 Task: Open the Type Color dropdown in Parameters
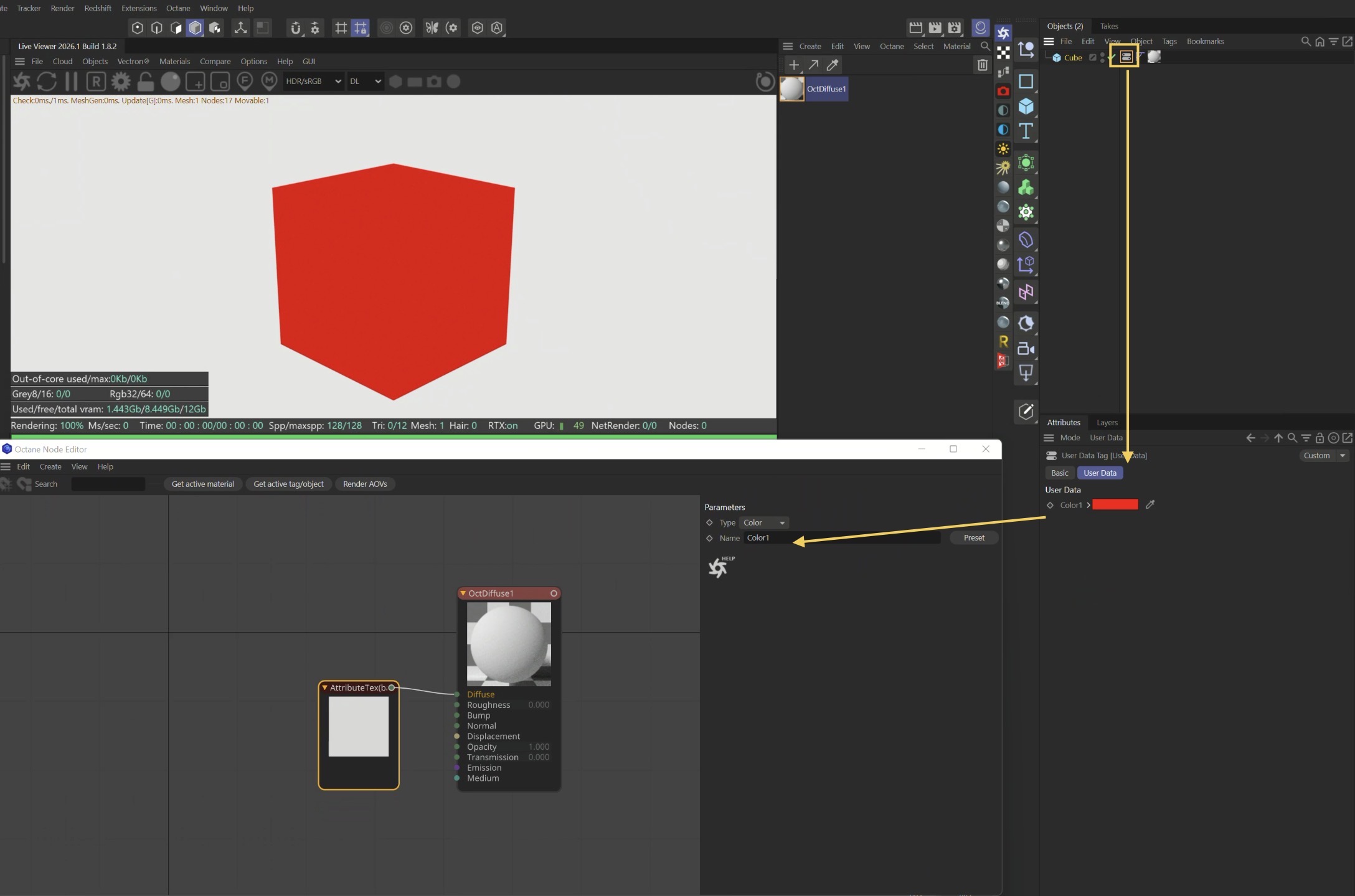764,523
